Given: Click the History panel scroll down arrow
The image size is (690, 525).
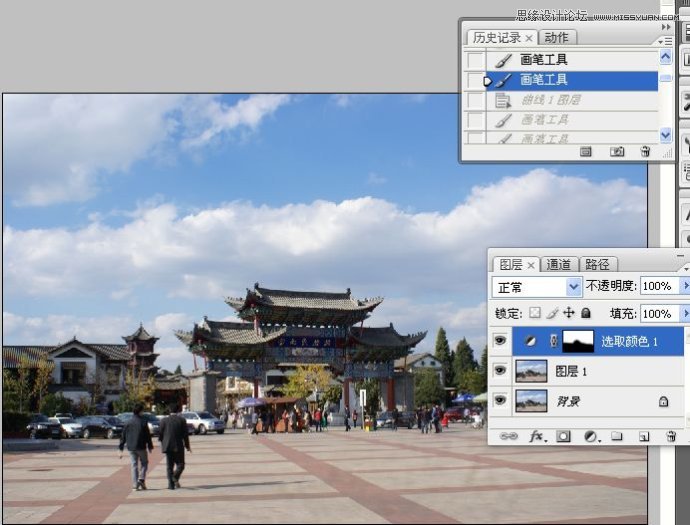Looking at the screenshot, I should point(665,135).
